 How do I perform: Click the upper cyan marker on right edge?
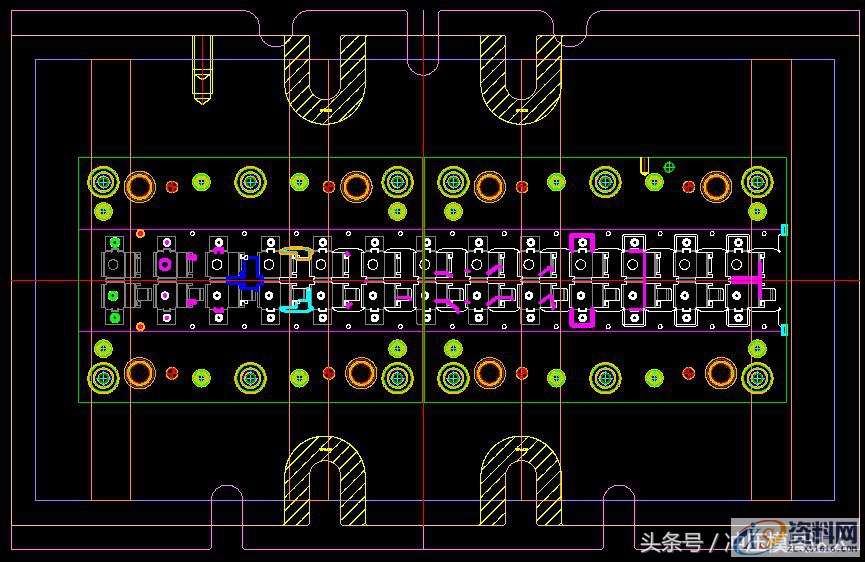[x=784, y=230]
